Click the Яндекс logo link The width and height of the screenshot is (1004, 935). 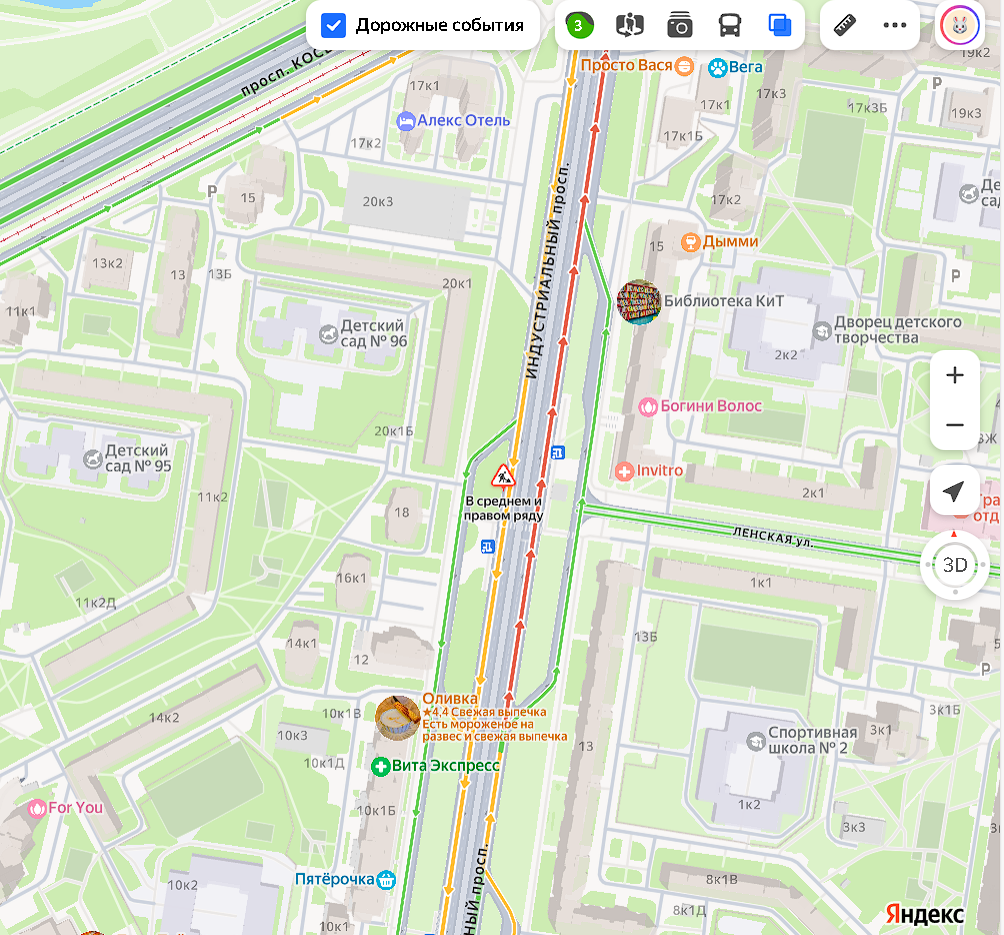925,913
